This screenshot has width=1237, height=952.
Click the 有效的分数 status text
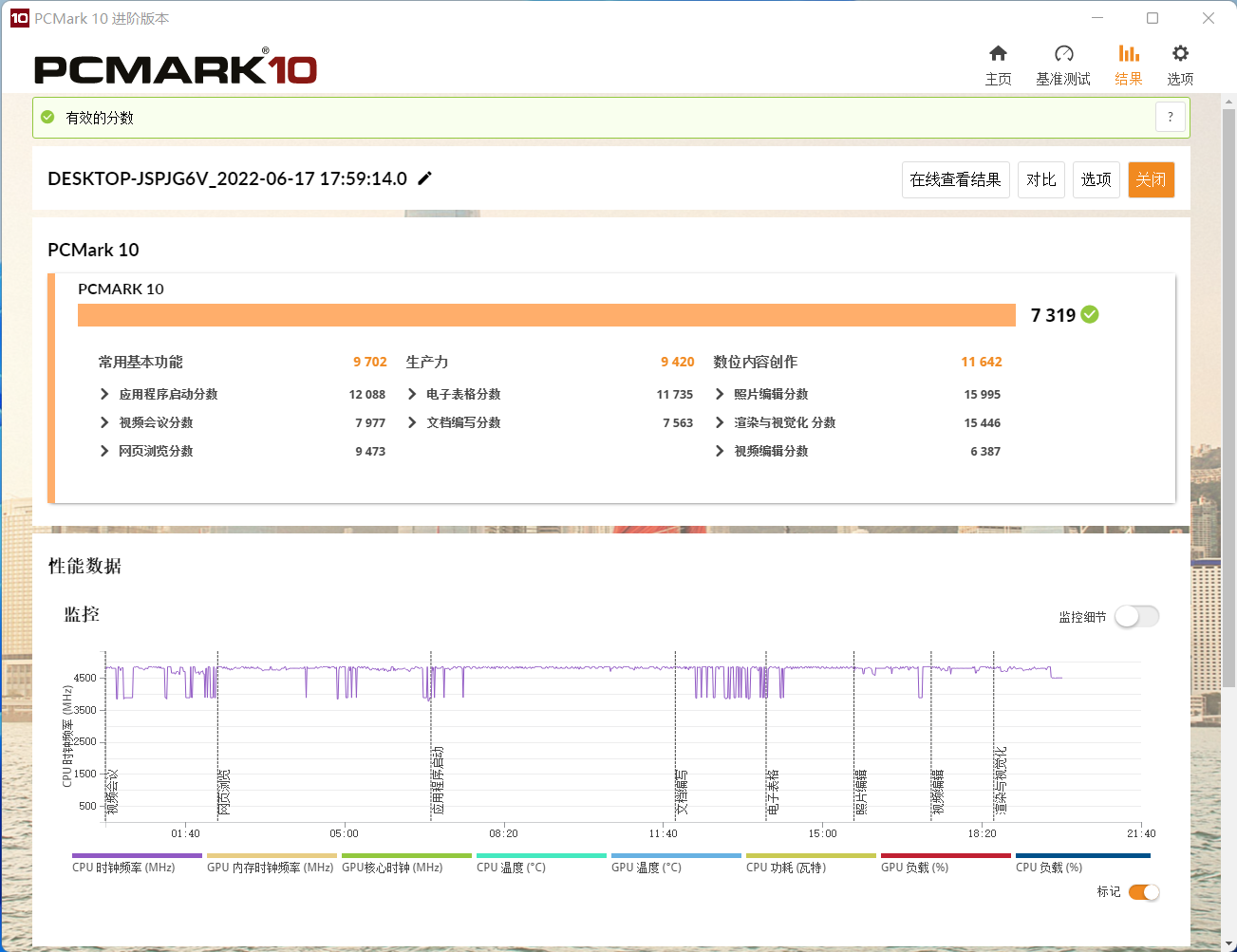tap(100, 118)
